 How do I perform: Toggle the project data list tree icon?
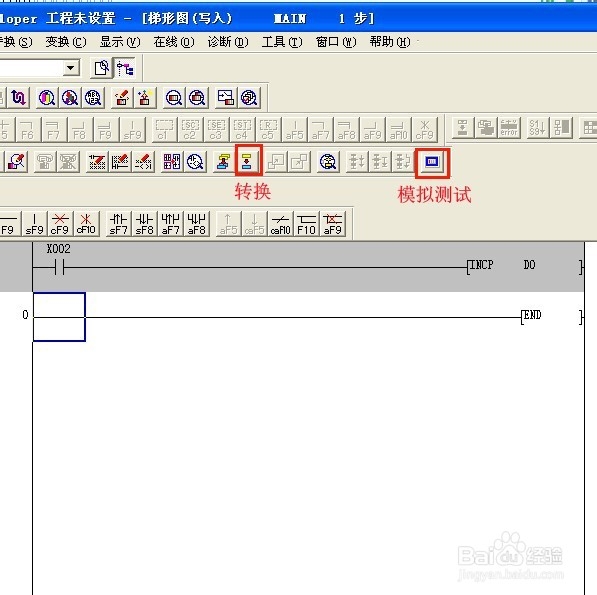coord(125,69)
